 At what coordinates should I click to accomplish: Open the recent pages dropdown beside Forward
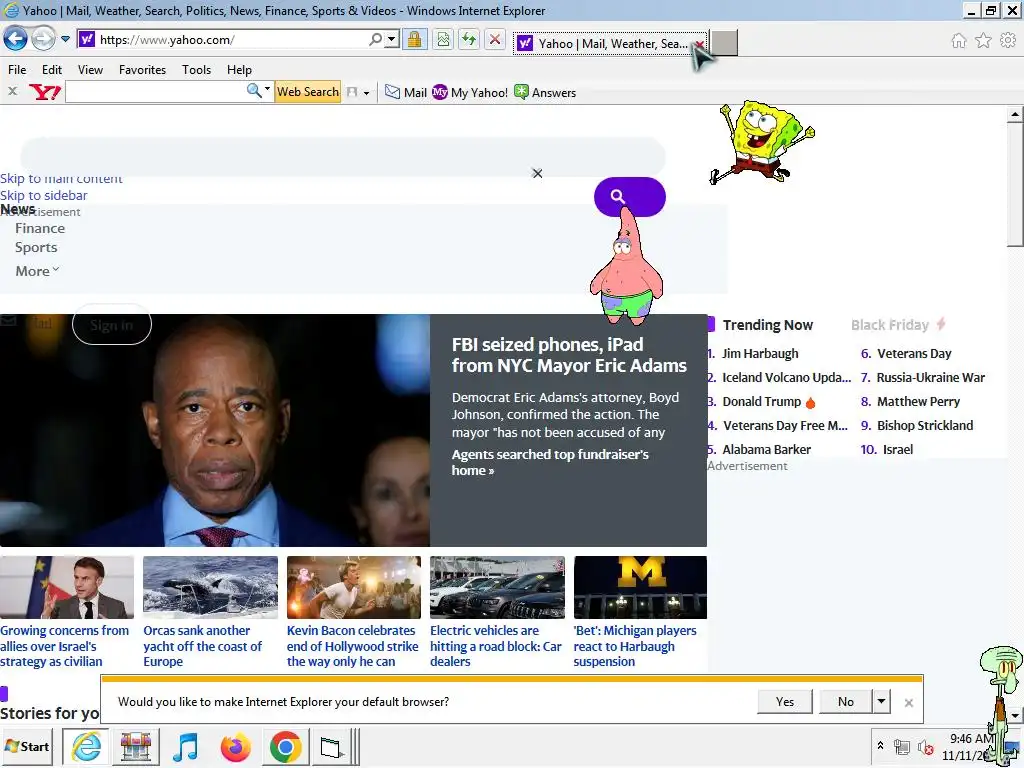click(65, 39)
